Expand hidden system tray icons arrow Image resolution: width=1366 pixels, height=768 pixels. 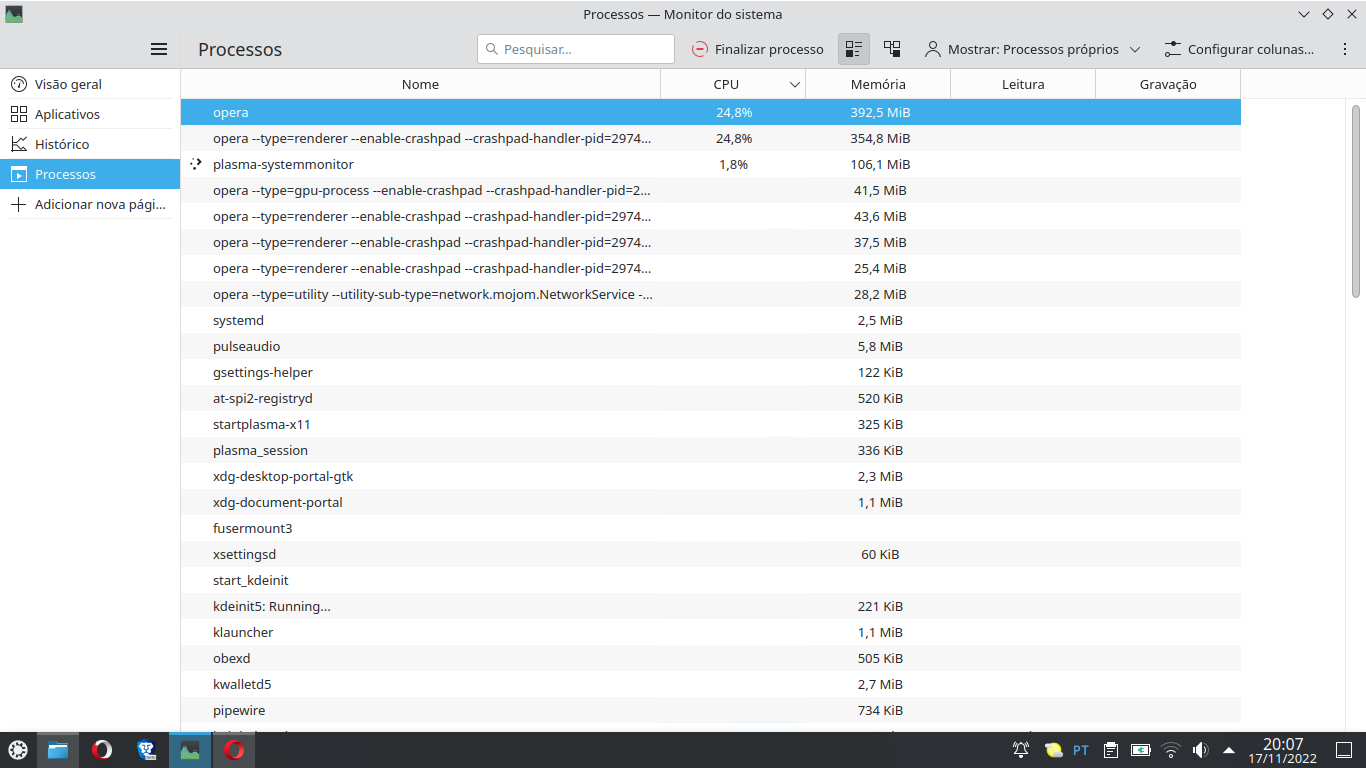pos(1229,750)
